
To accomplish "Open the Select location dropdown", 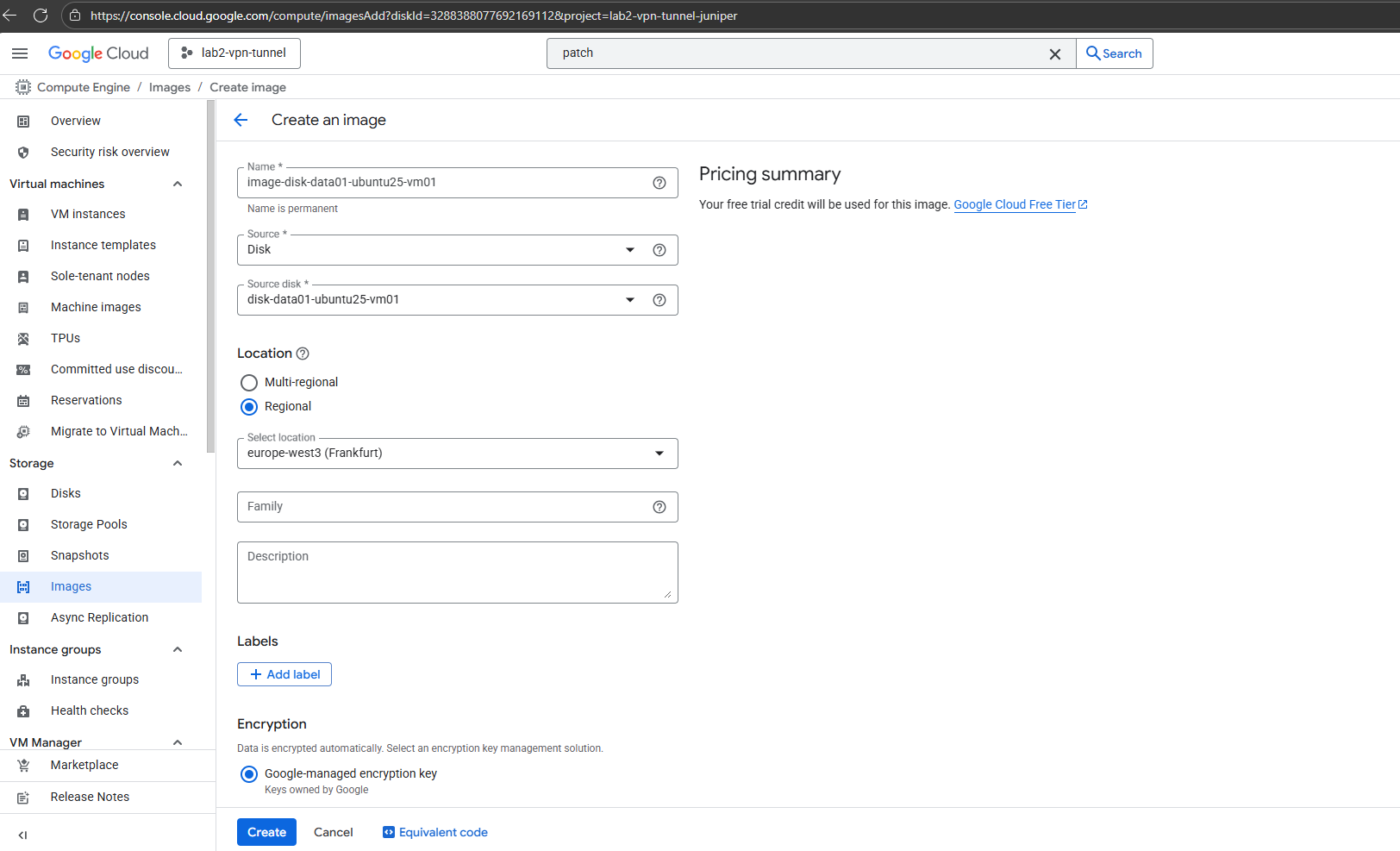I will (x=458, y=454).
